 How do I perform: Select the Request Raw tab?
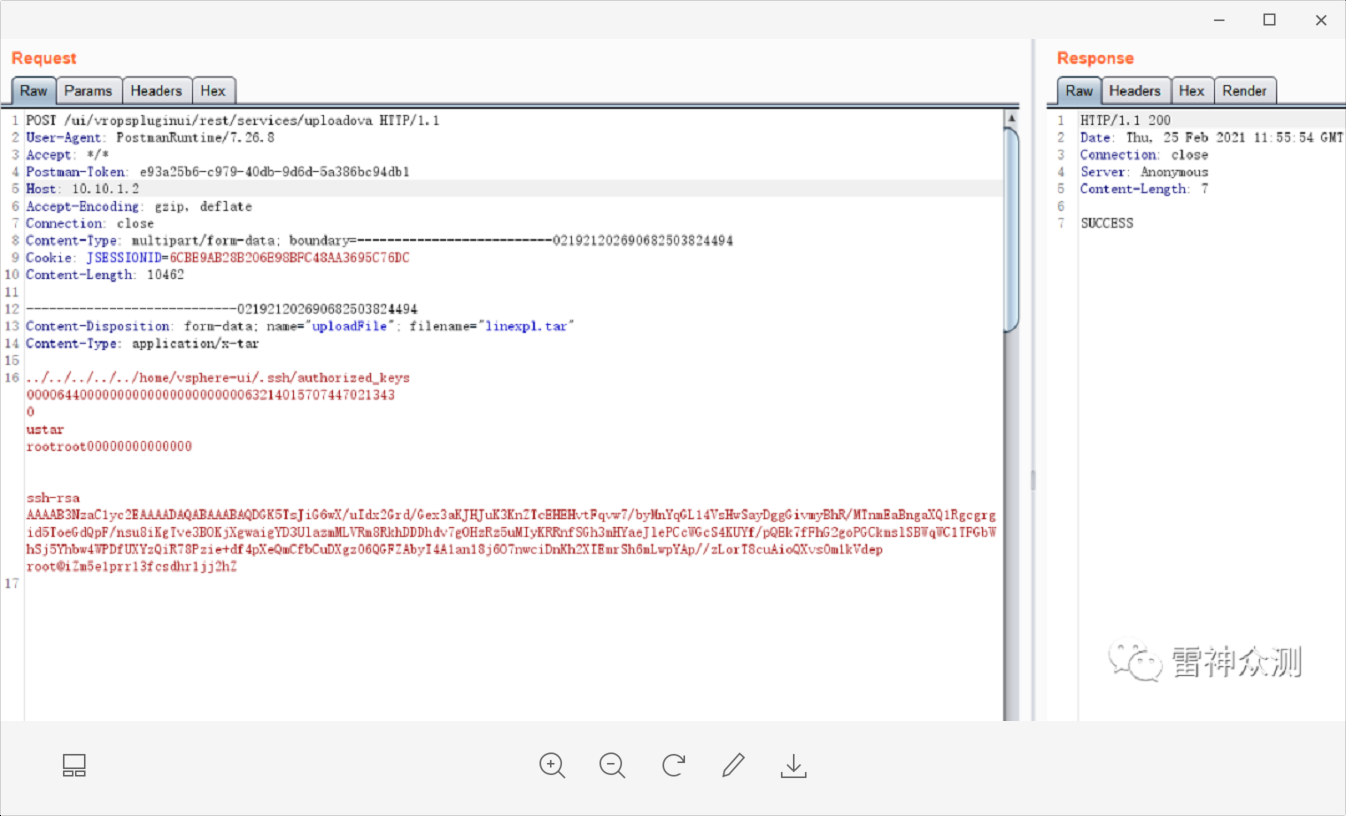tap(33, 90)
